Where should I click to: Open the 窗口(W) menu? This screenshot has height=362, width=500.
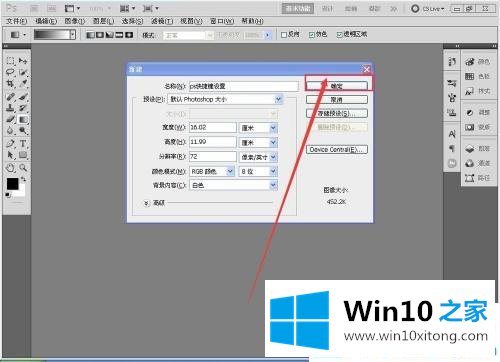pos(222,21)
